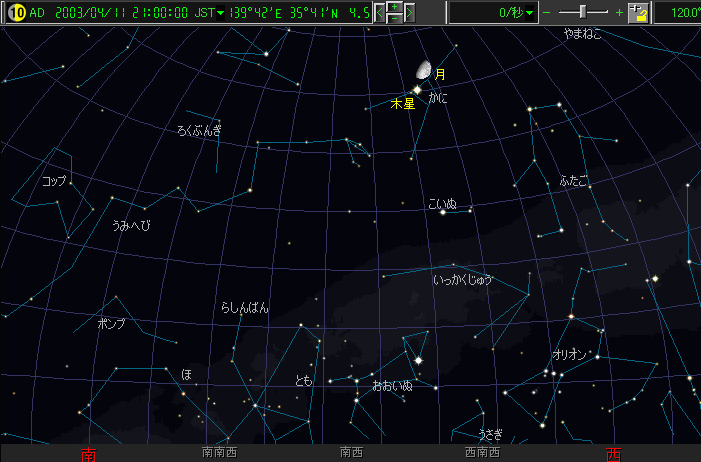Click the right arrow step button
The width and height of the screenshot is (701, 462).
pos(409,13)
